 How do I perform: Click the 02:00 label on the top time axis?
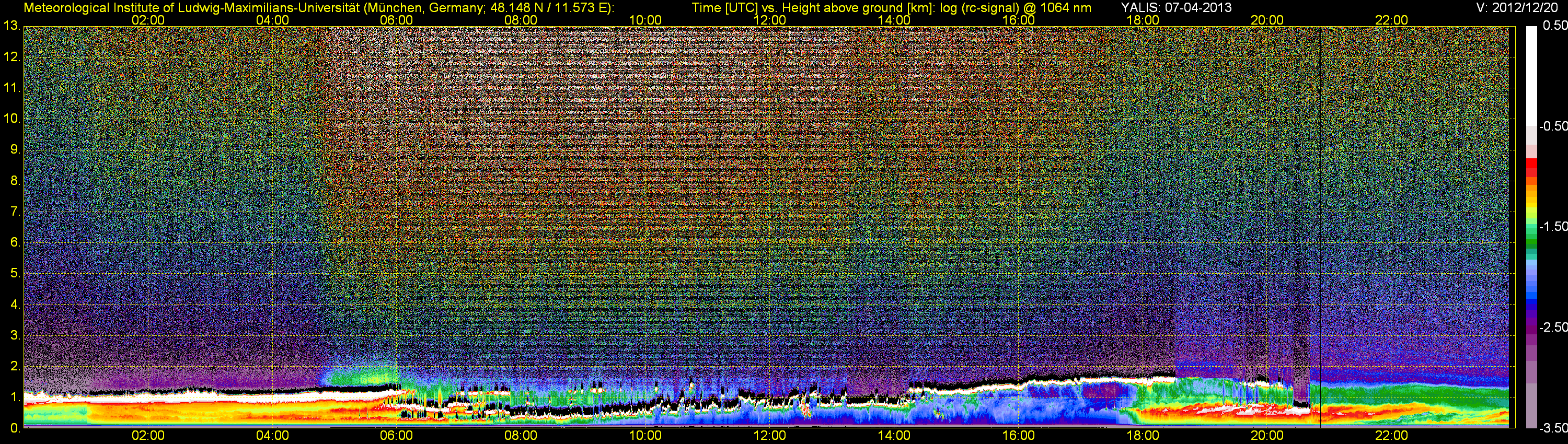pos(148,20)
